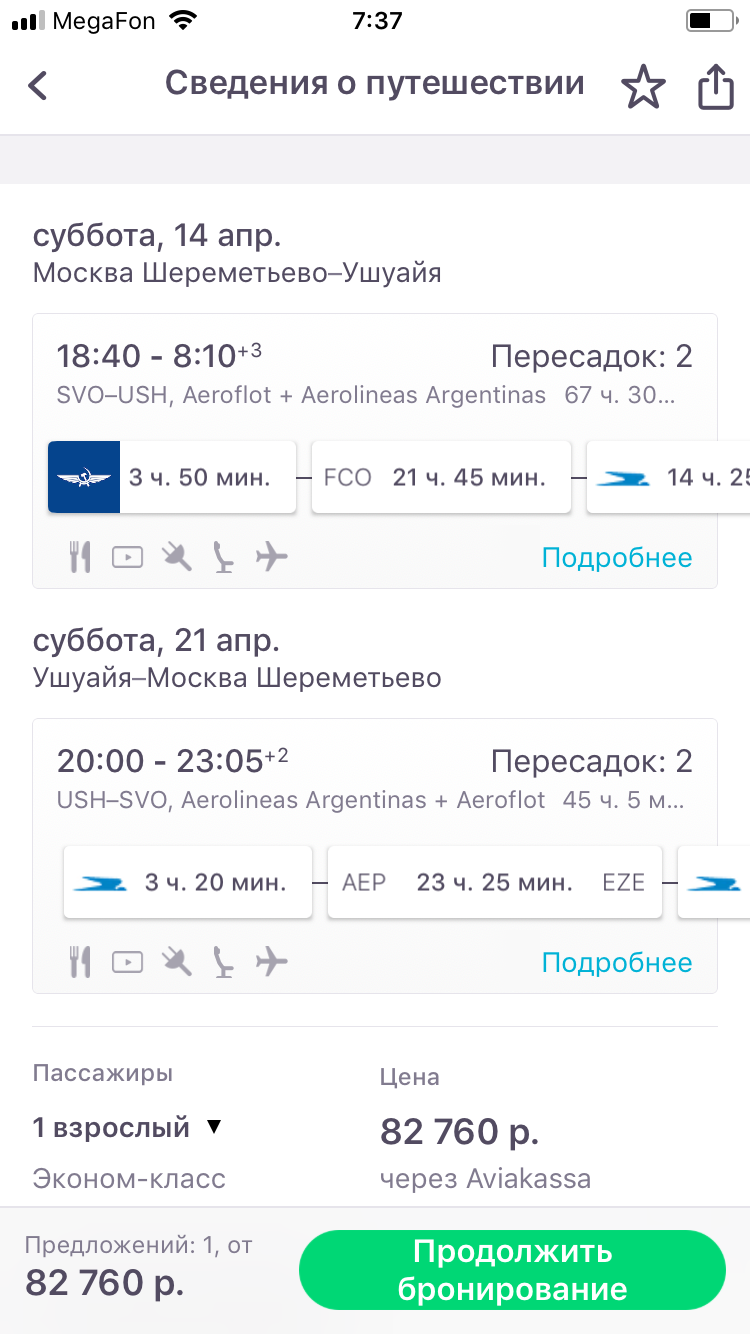Open the passengers dropdown '1 взрослый'
Image resolution: width=750 pixels, height=1334 pixels.
pos(127,1128)
